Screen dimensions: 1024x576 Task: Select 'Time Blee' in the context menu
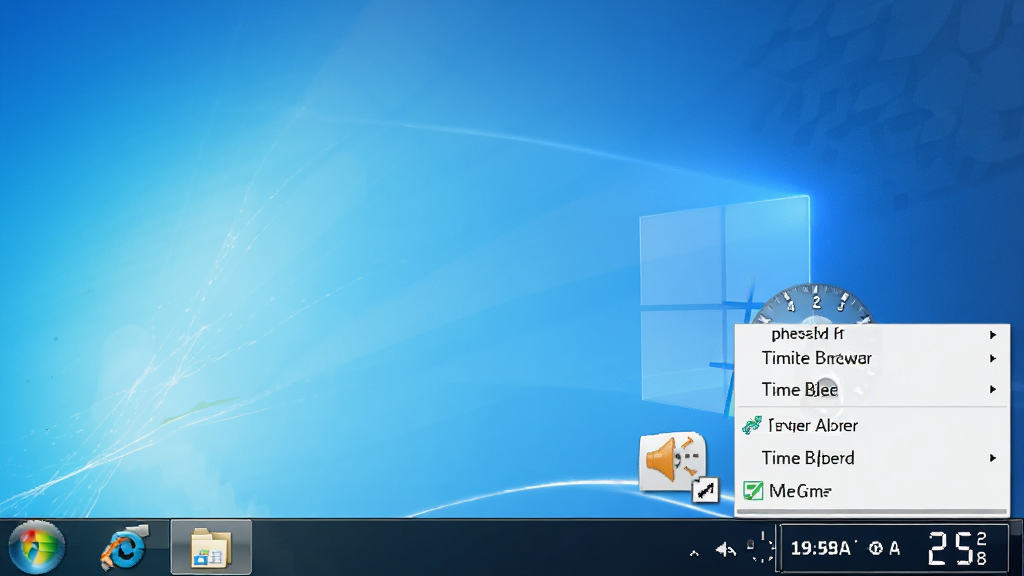pyautogui.click(x=872, y=389)
